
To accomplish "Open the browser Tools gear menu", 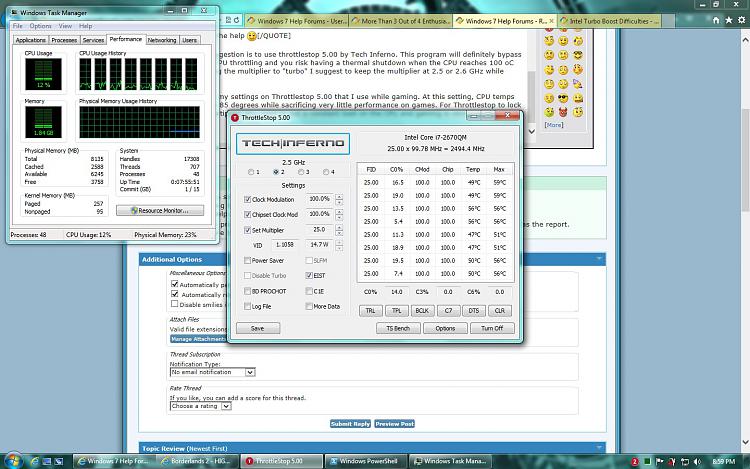I will tap(741, 20).
